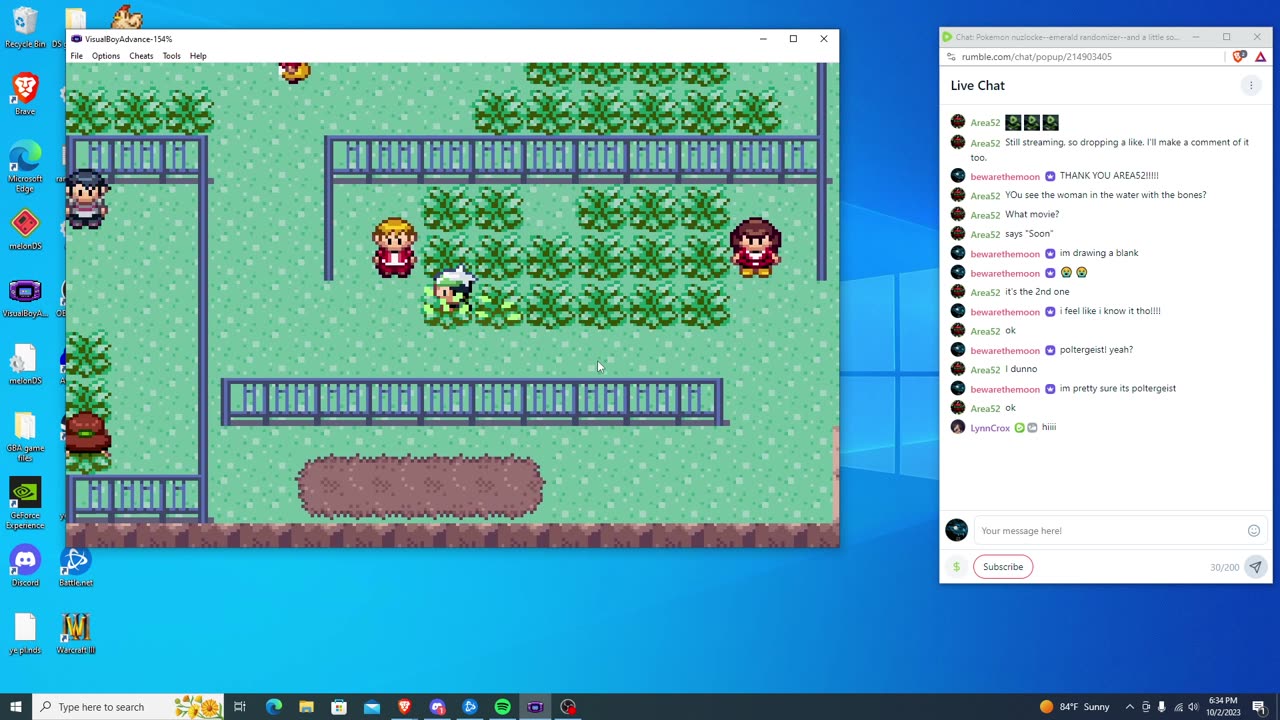
Task: Open Brave browser from the taskbar
Action: pyautogui.click(x=404, y=707)
